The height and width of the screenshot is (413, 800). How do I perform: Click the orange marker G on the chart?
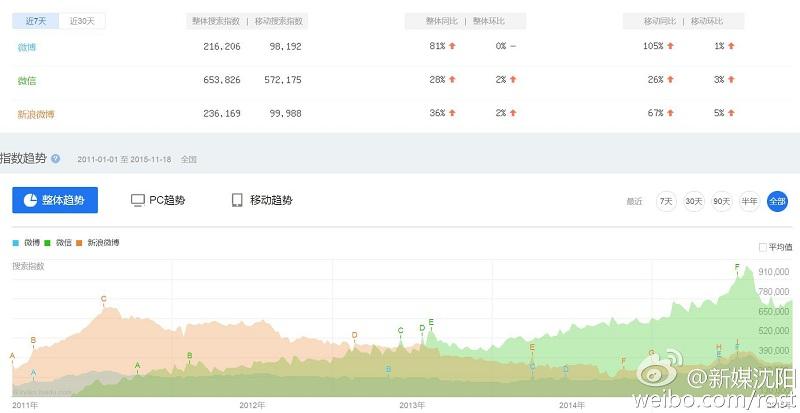pyautogui.click(x=651, y=353)
